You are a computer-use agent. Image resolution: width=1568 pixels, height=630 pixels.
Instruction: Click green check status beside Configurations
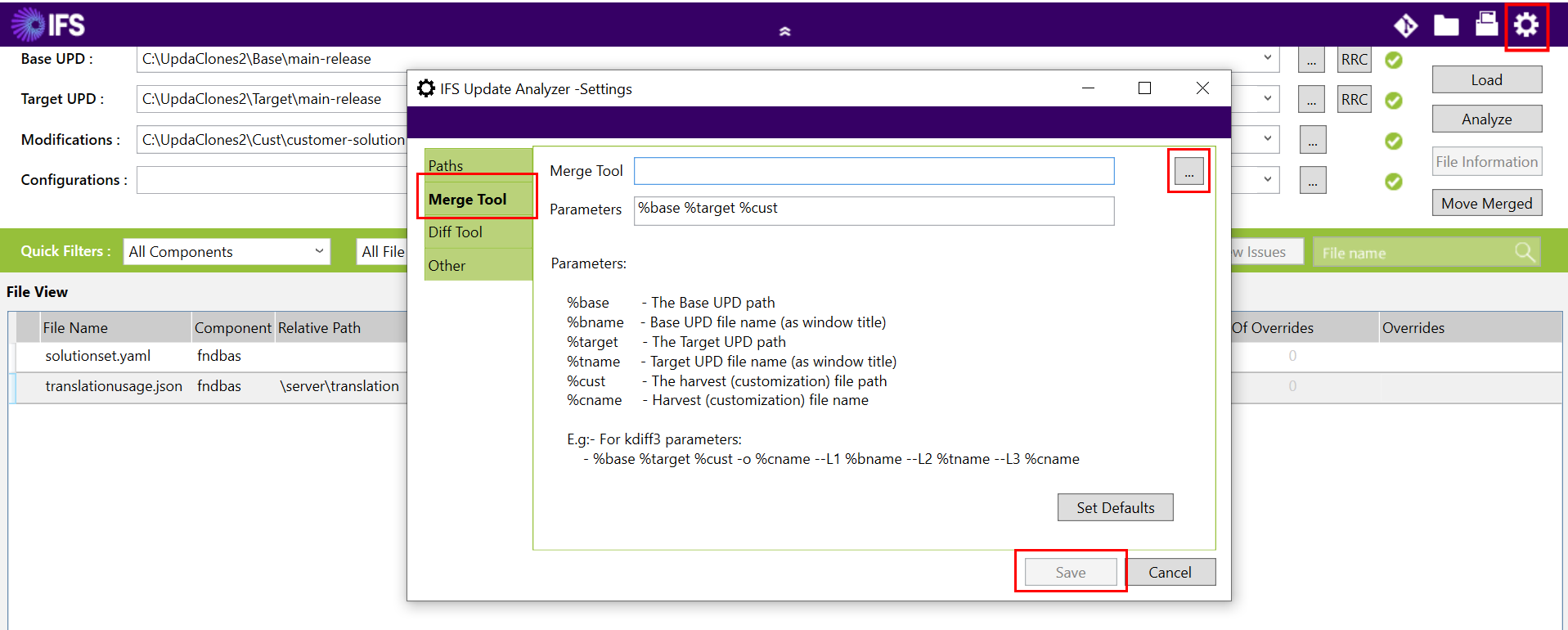click(x=1394, y=181)
